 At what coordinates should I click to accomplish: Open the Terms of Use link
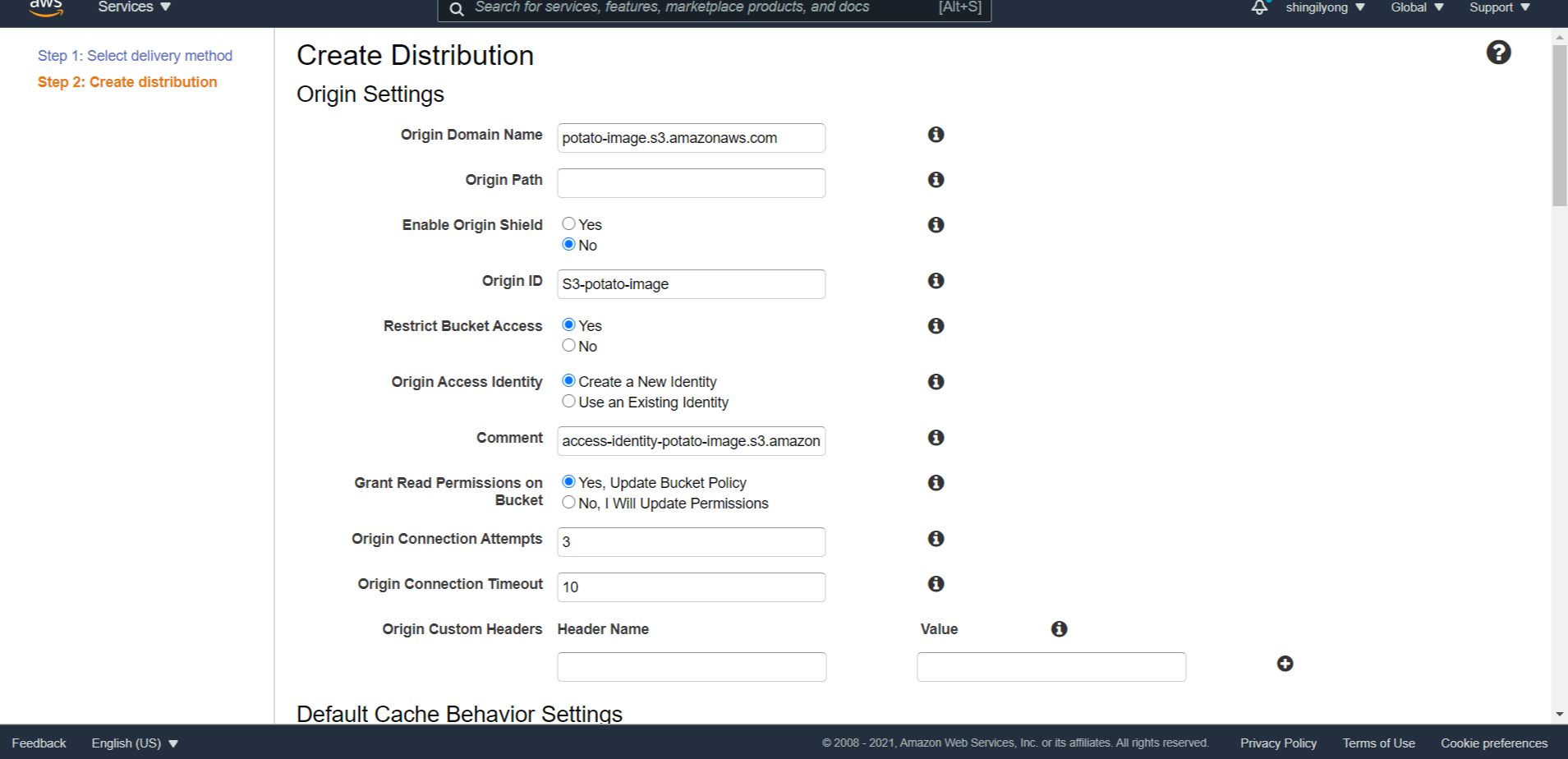[x=1379, y=743]
